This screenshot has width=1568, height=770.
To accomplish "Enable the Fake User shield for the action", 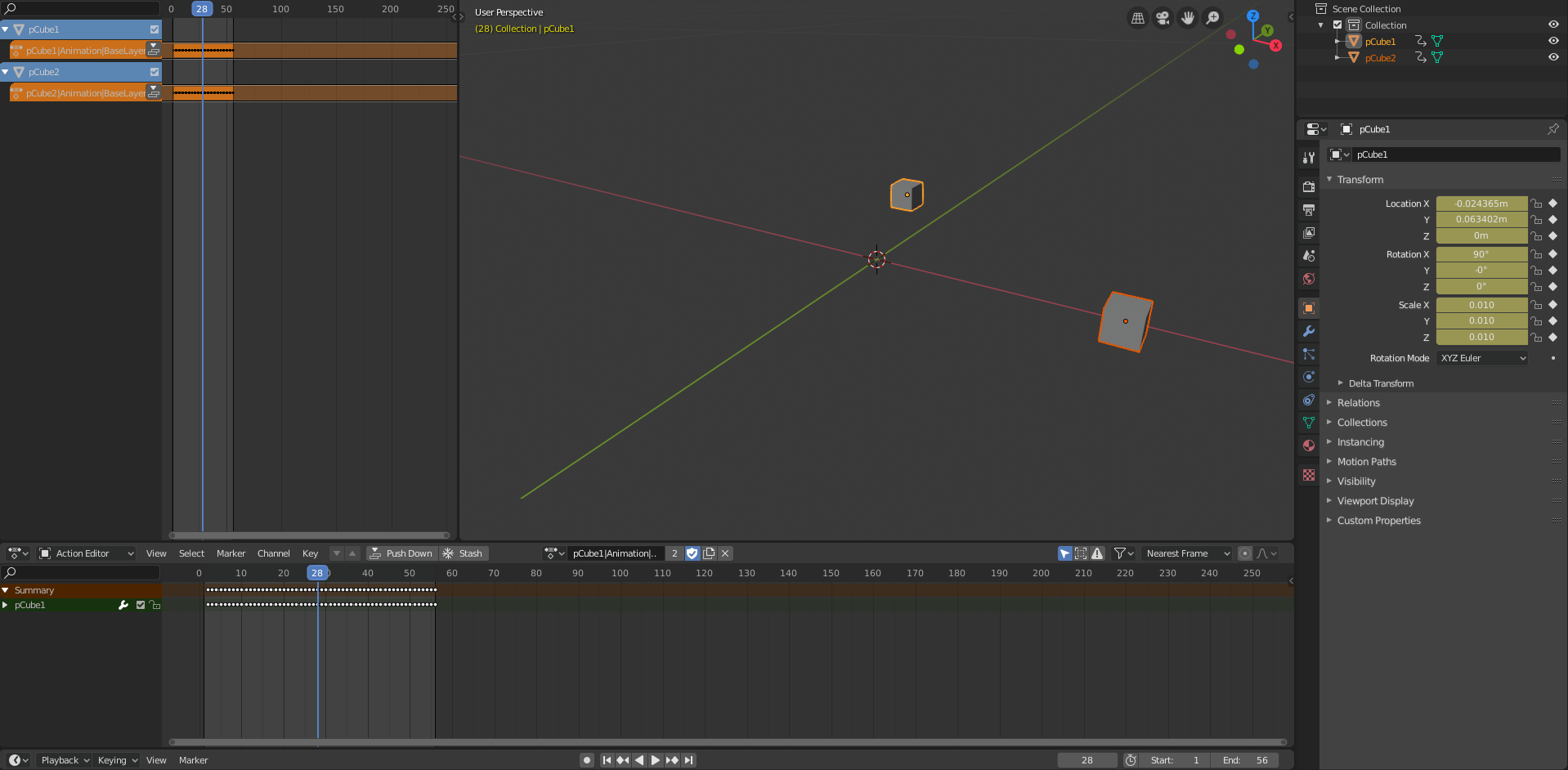I will coord(692,553).
